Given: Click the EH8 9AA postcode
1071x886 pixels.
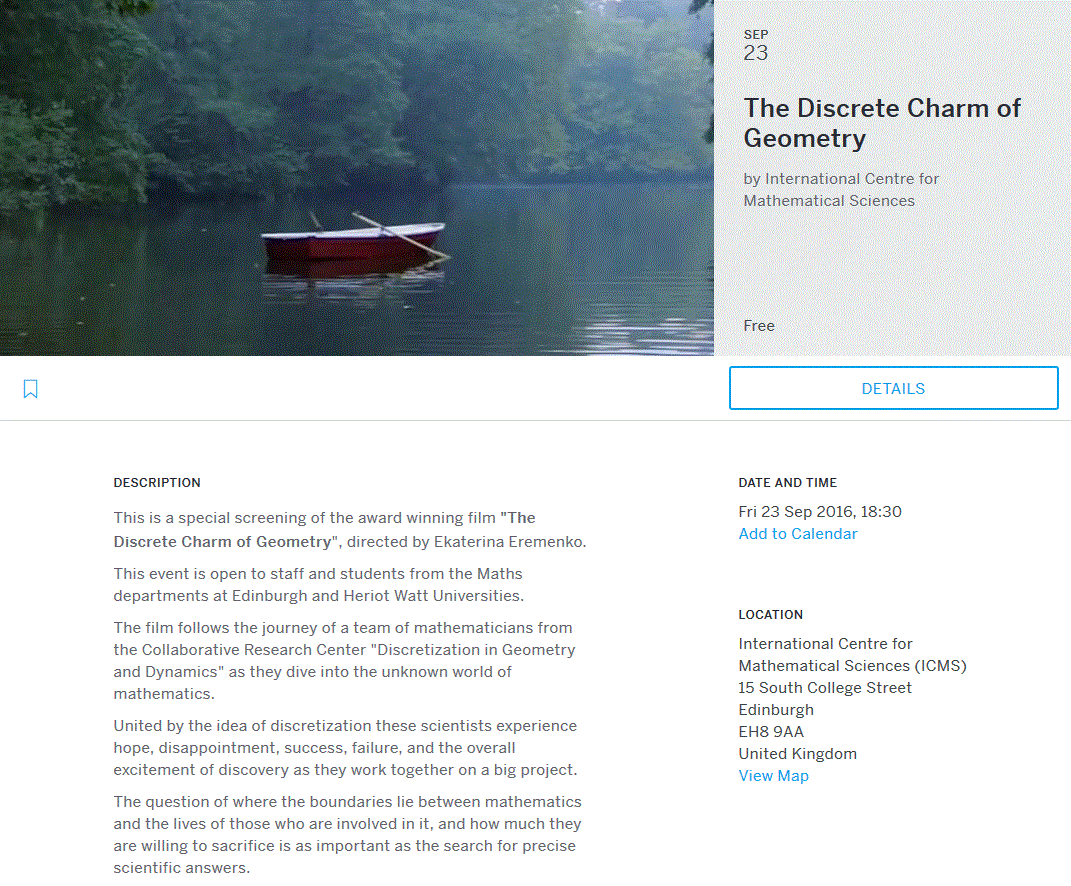Looking at the screenshot, I should point(771,732).
